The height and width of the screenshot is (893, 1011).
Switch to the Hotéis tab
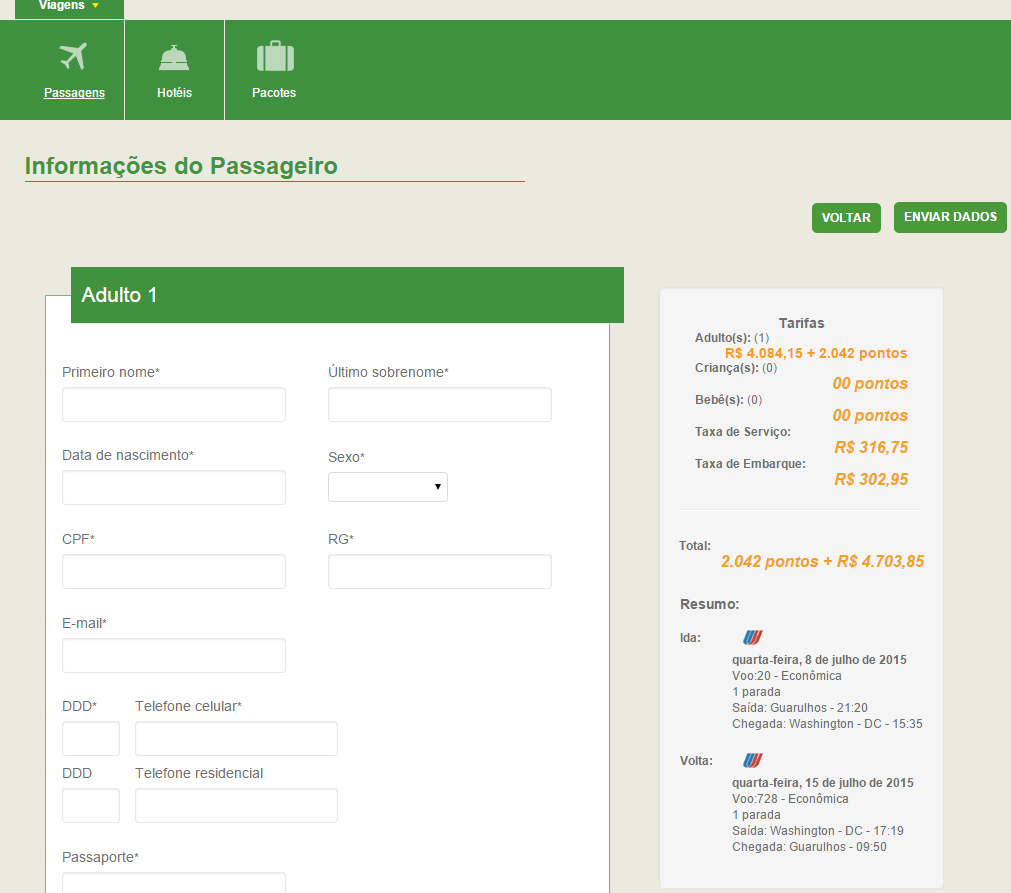(174, 93)
